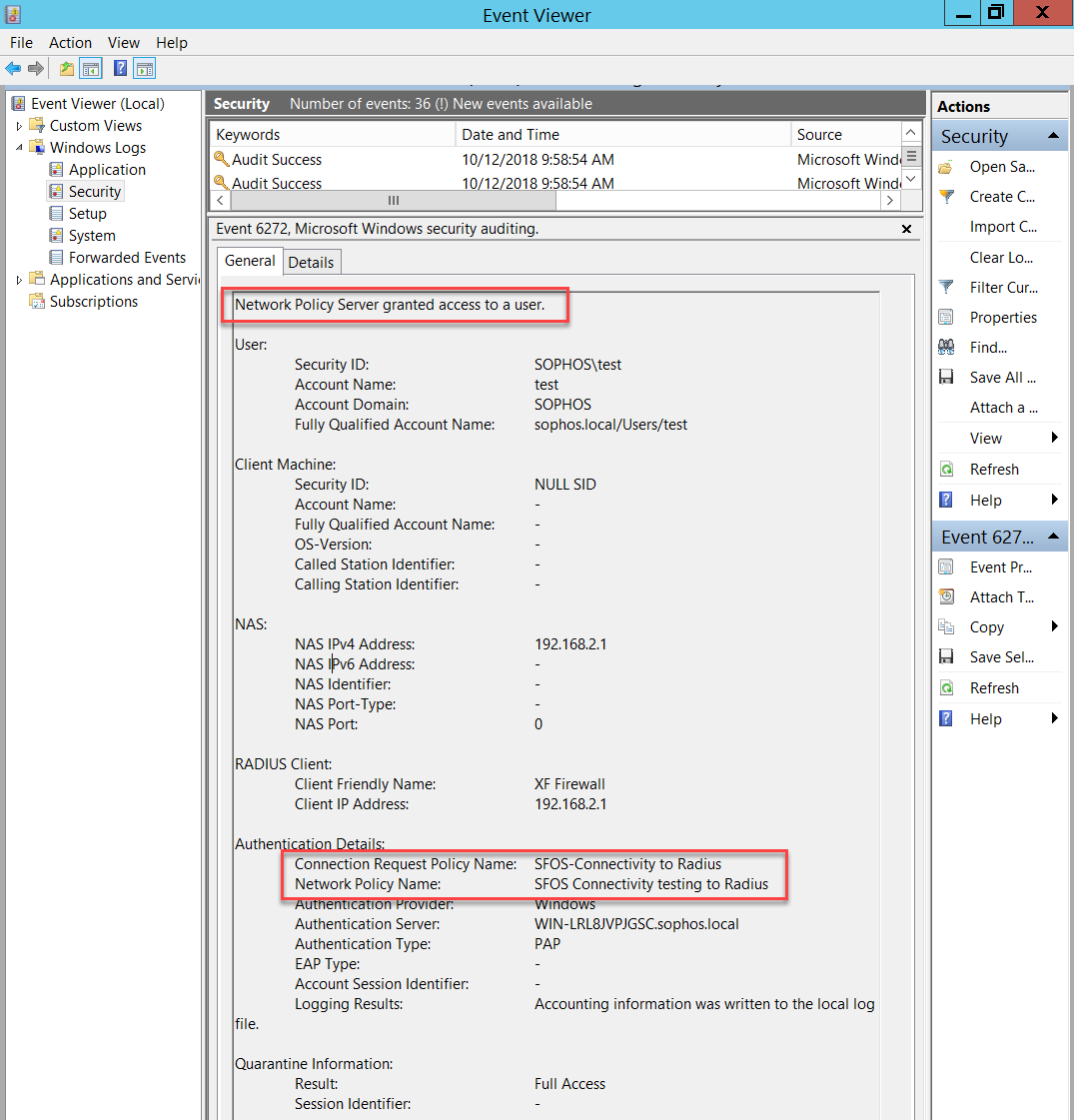Click the Event Properties icon
The width and height of the screenshot is (1074, 1120).
coord(945,567)
